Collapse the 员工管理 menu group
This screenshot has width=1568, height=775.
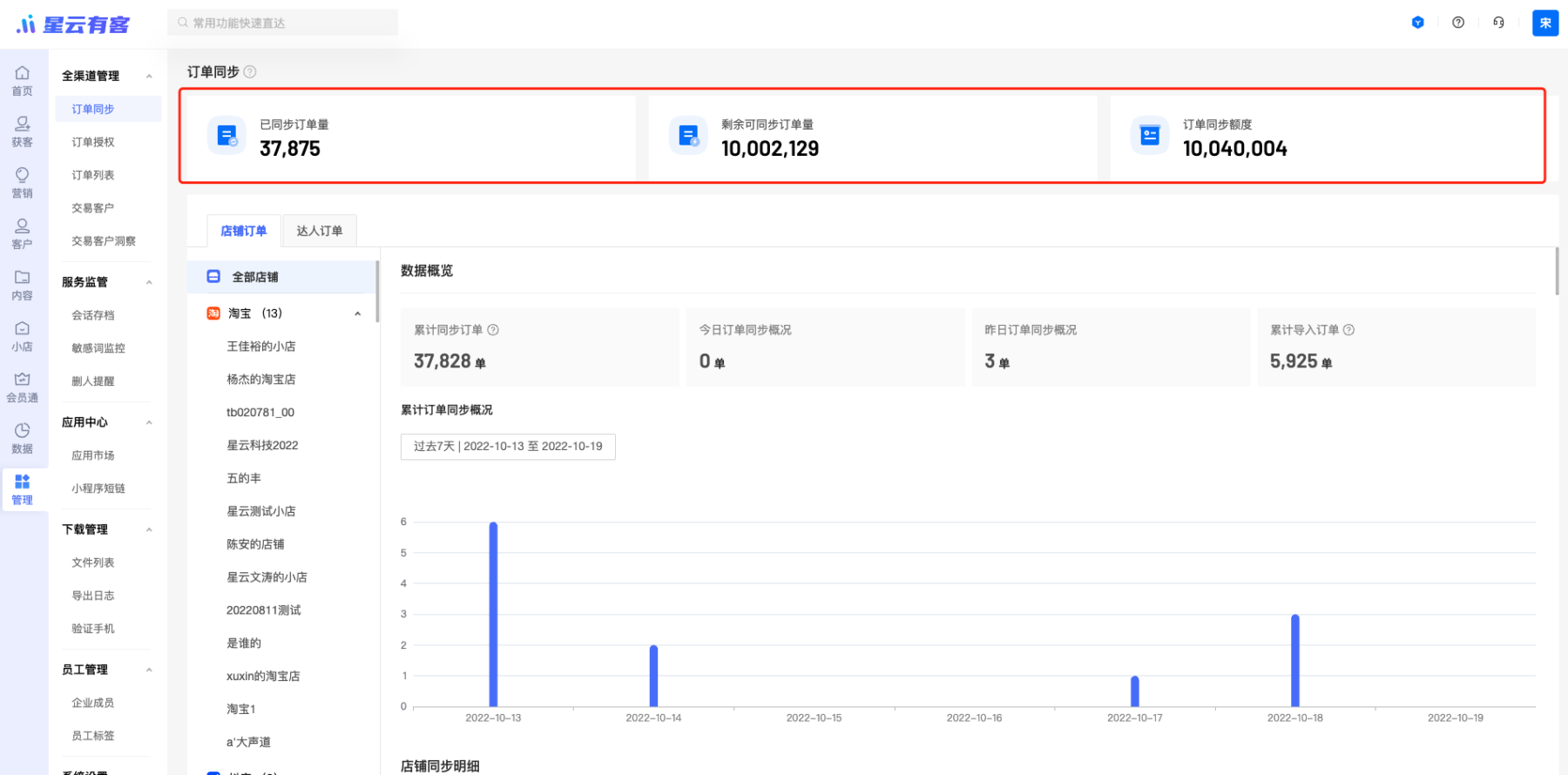[149, 670]
